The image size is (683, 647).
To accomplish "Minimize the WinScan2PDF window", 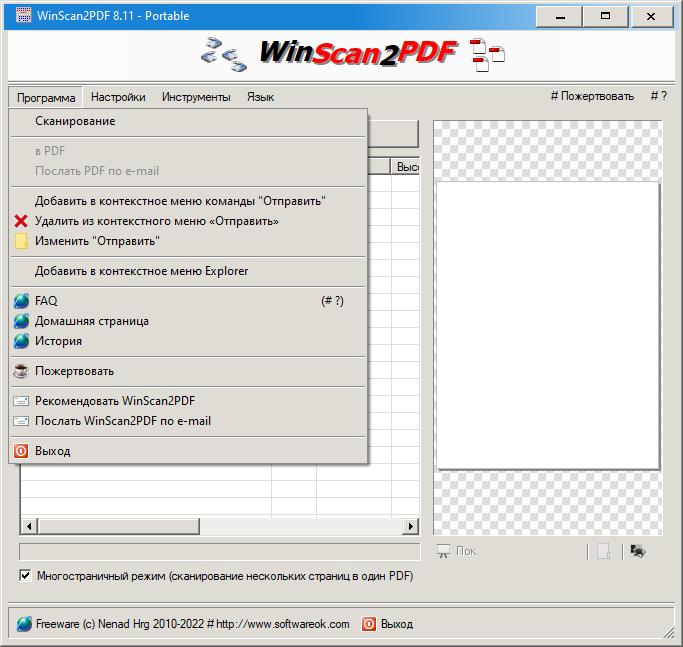I will (560, 17).
